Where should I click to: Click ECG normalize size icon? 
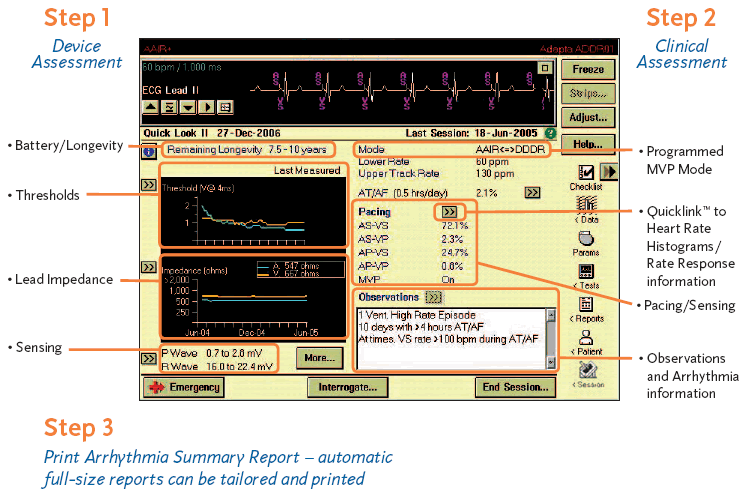click(169, 107)
